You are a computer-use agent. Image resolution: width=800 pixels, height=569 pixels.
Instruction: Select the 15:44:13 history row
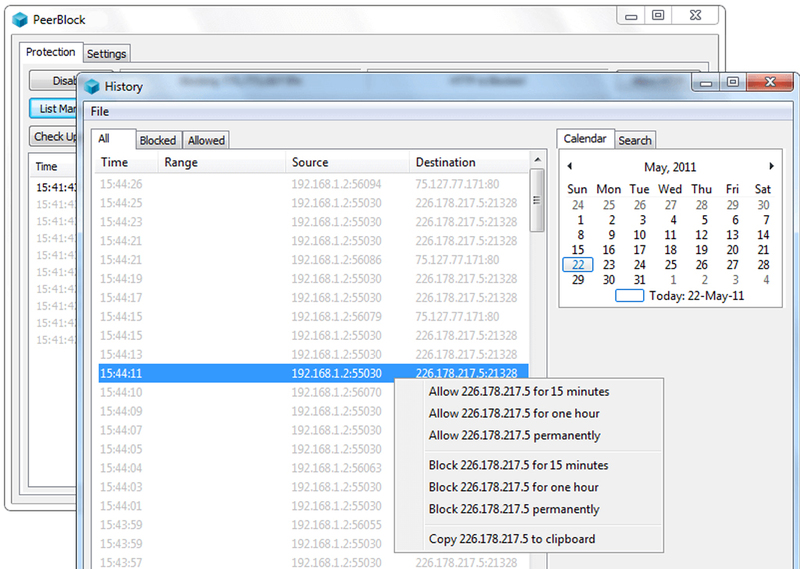coord(313,354)
